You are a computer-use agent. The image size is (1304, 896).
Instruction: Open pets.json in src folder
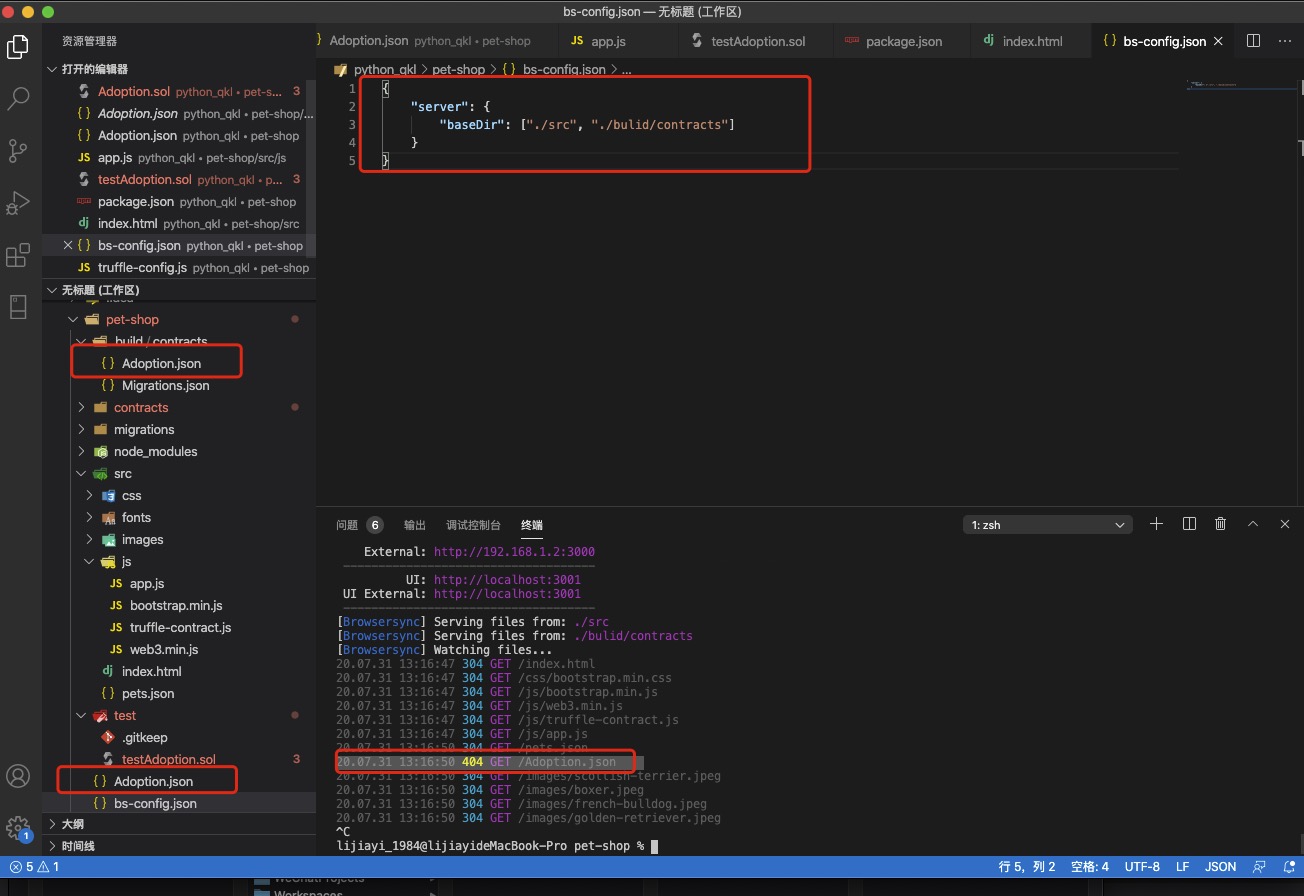pyautogui.click(x=148, y=693)
